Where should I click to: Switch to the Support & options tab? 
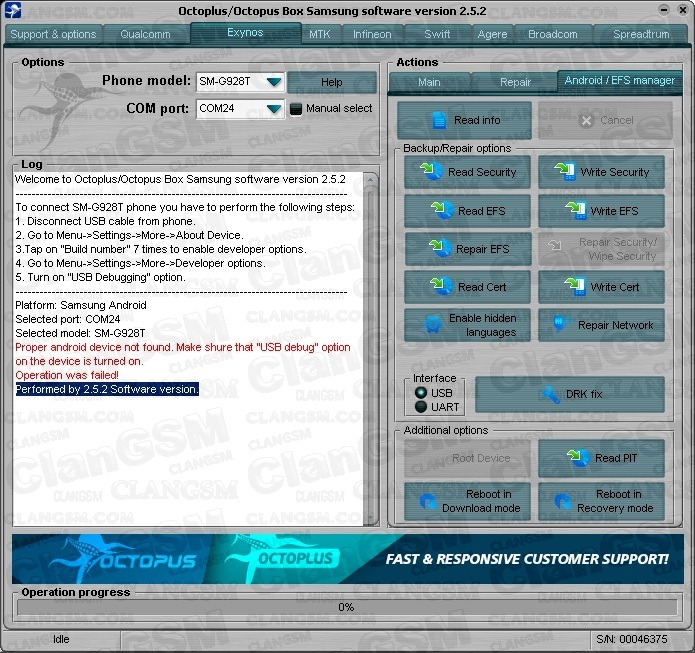pos(53,34)
